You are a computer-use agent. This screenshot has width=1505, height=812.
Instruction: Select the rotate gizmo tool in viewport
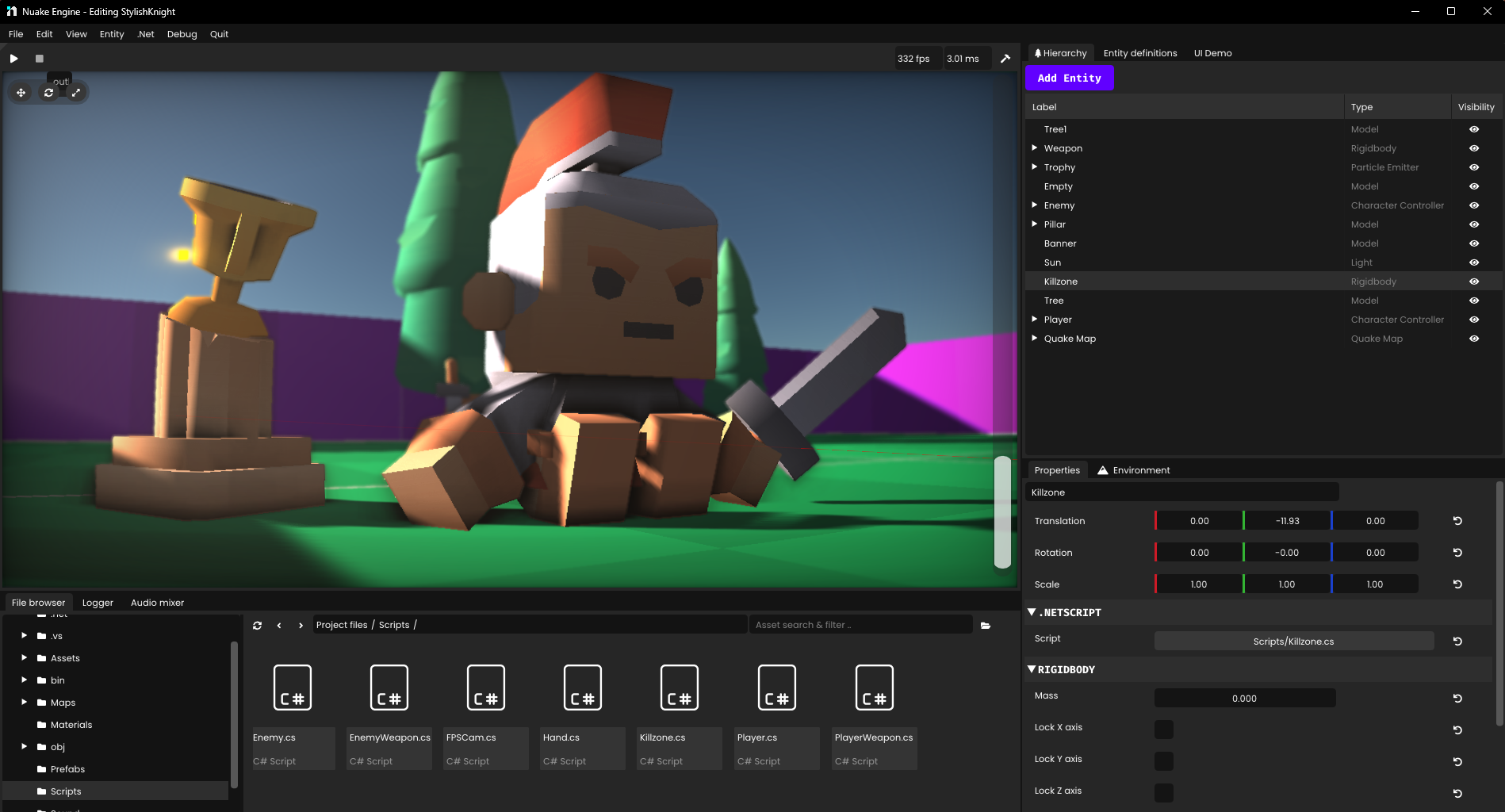[48, 93]
